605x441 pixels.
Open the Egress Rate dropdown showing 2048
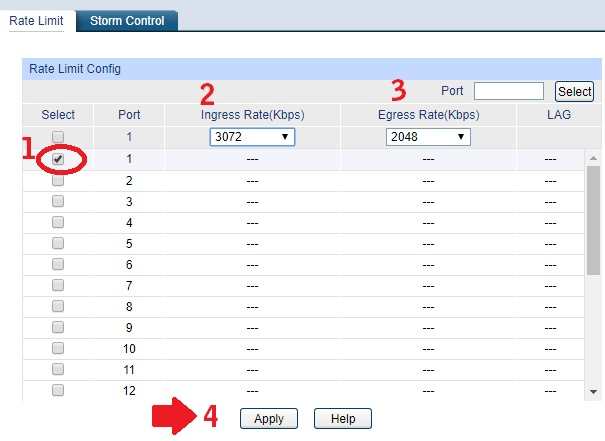[428, 137]
